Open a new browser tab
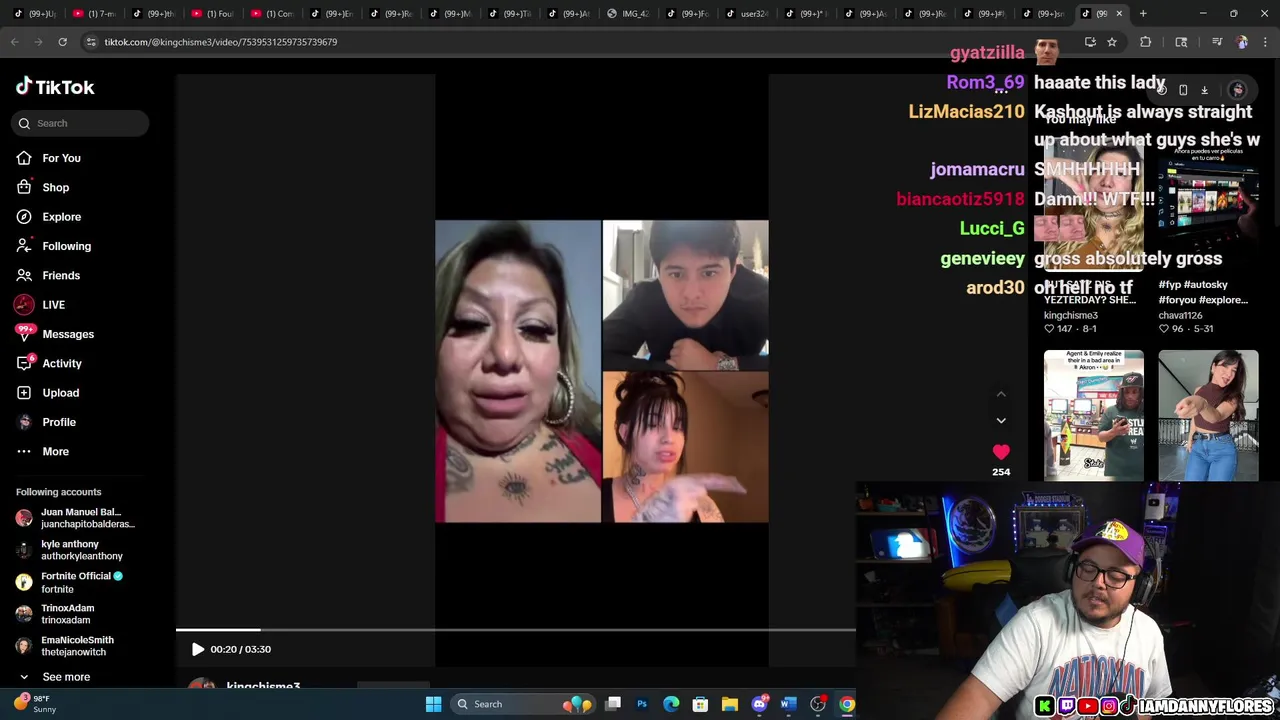The width and height of the screenshot is (1280, 720). point(1143,13)
